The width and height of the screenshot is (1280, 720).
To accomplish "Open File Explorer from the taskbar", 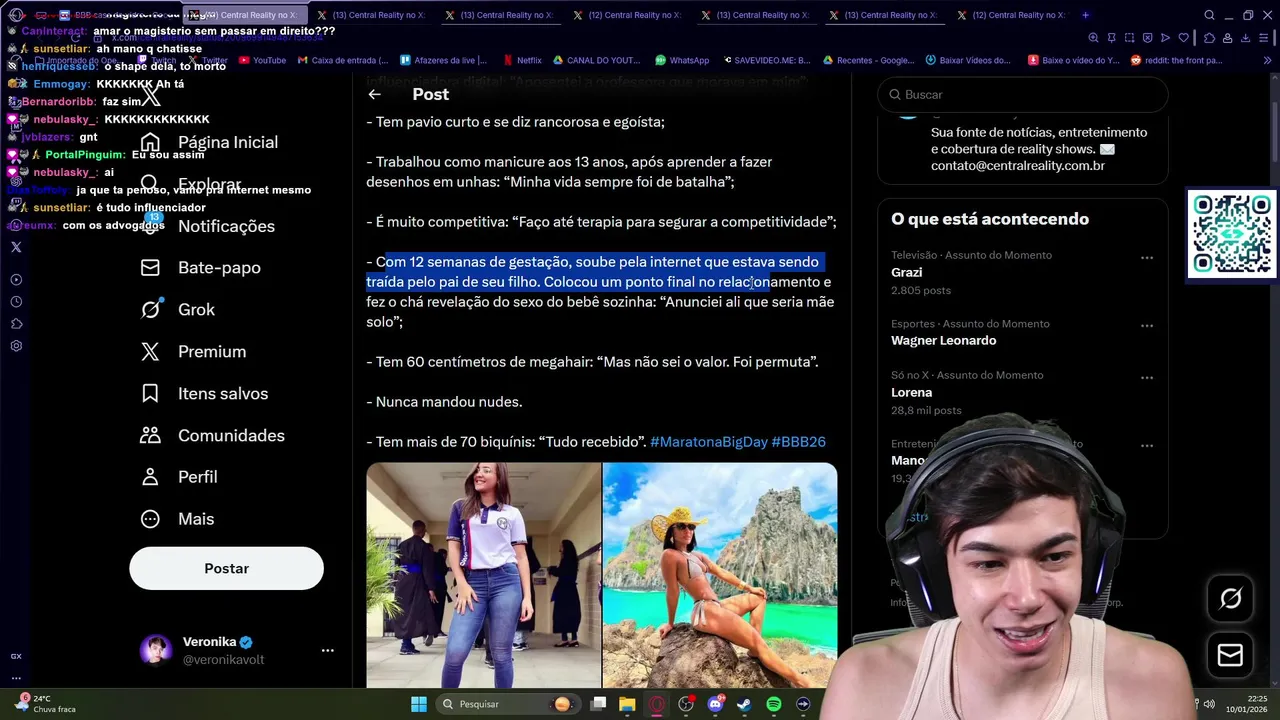I will (x=627, y=704).
